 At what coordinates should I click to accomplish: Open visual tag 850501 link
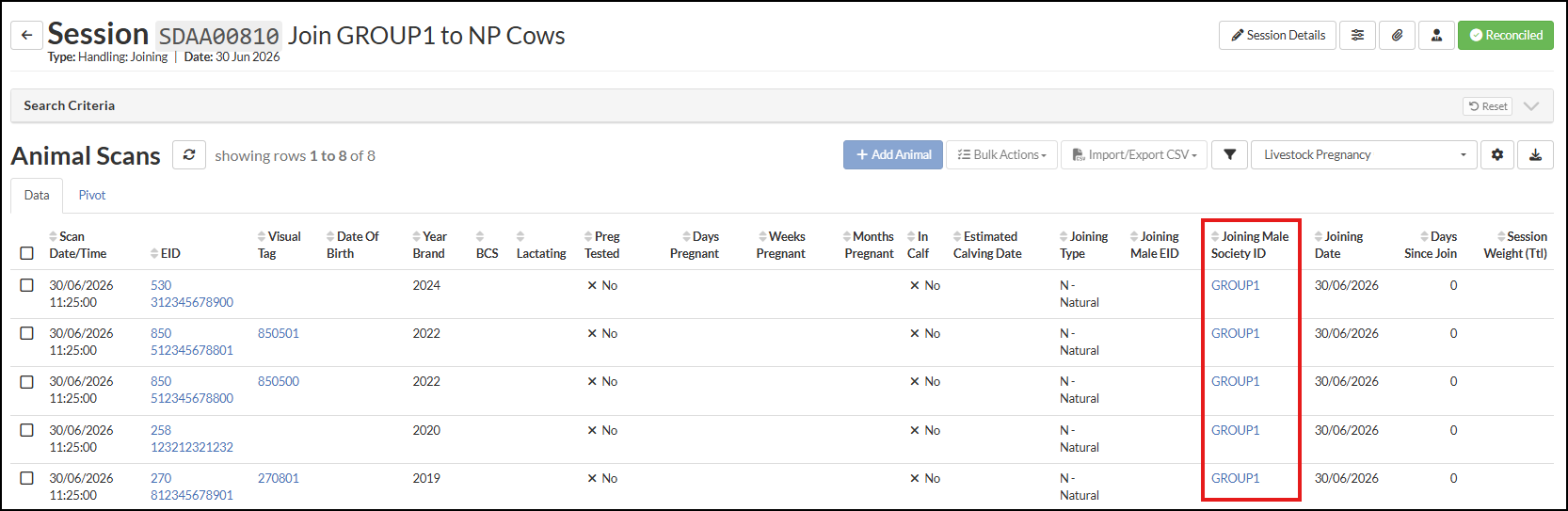point(279,333)
